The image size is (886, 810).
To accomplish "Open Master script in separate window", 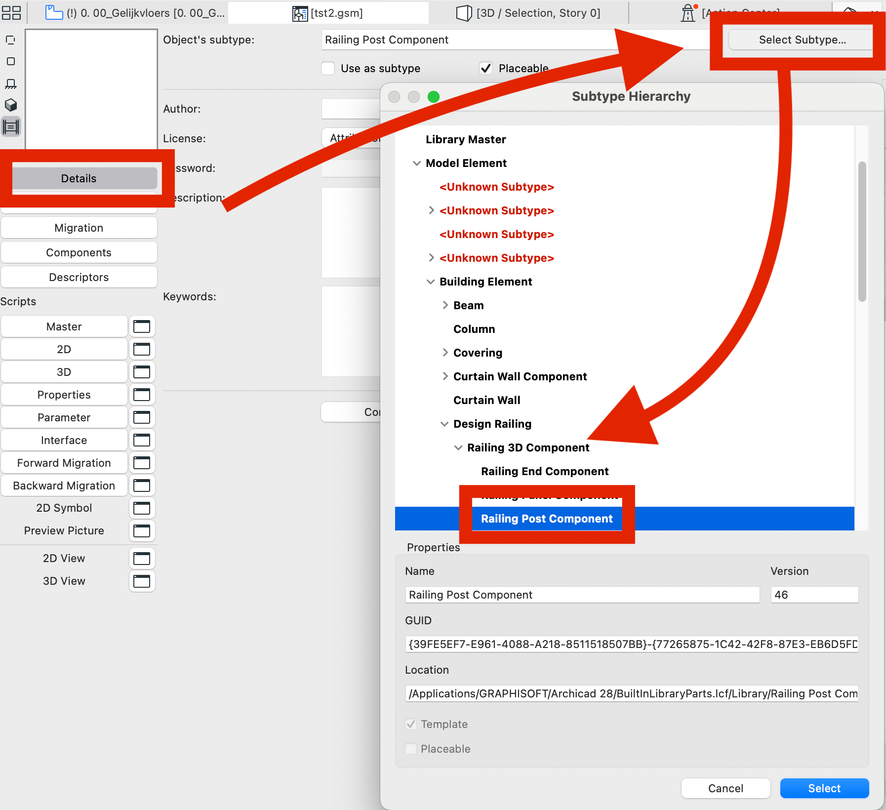I will point(141,327).
